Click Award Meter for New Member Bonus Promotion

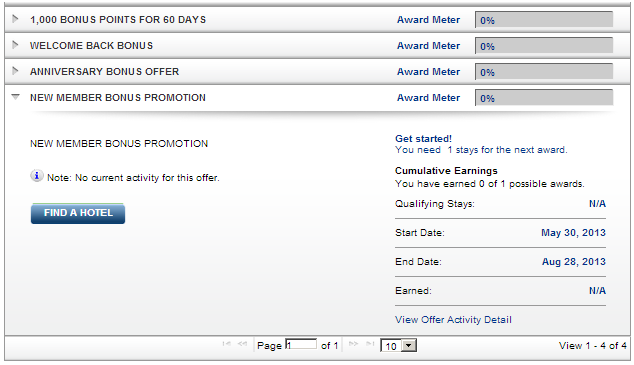[428, 98]
